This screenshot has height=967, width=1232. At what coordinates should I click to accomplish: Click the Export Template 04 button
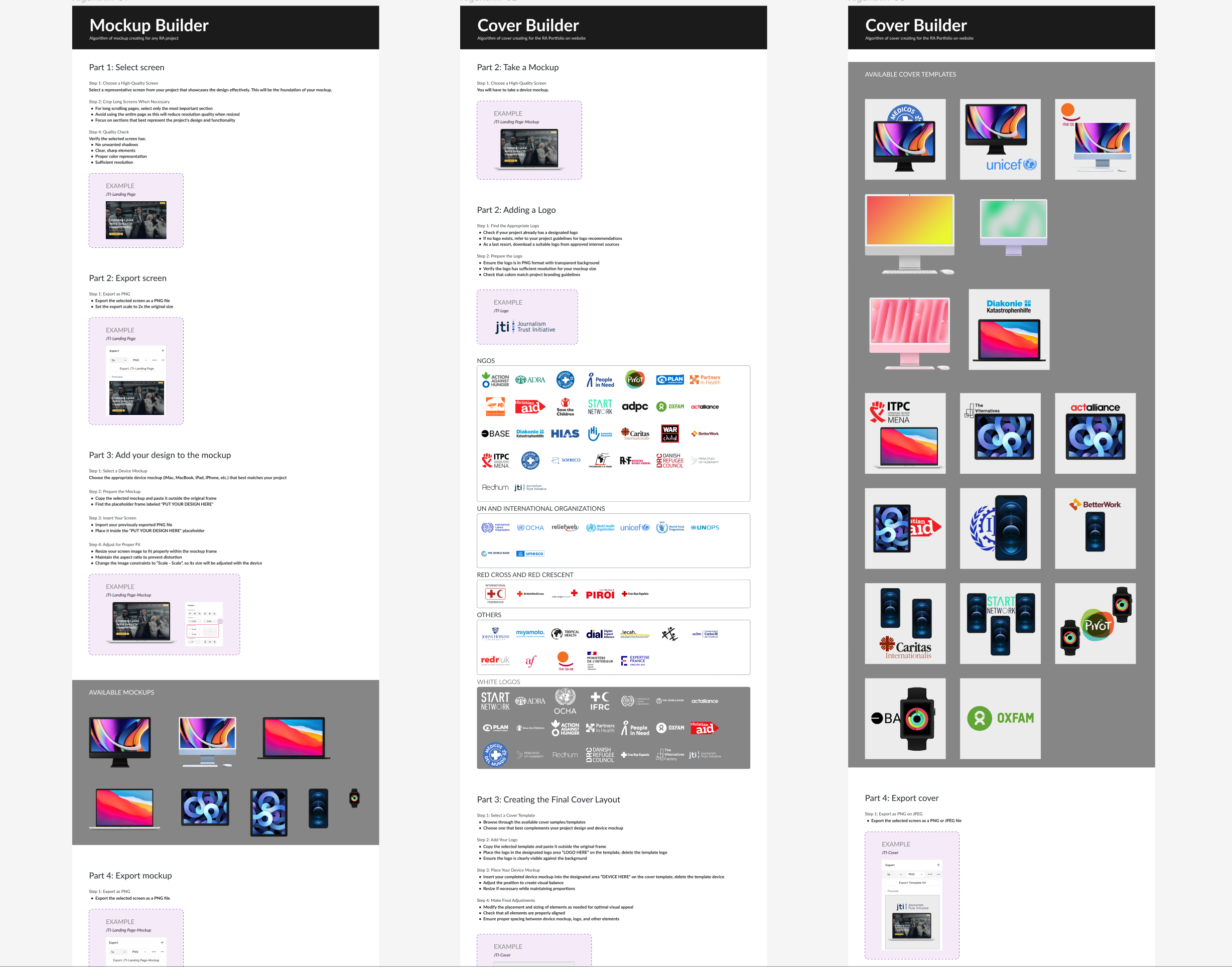912,883
